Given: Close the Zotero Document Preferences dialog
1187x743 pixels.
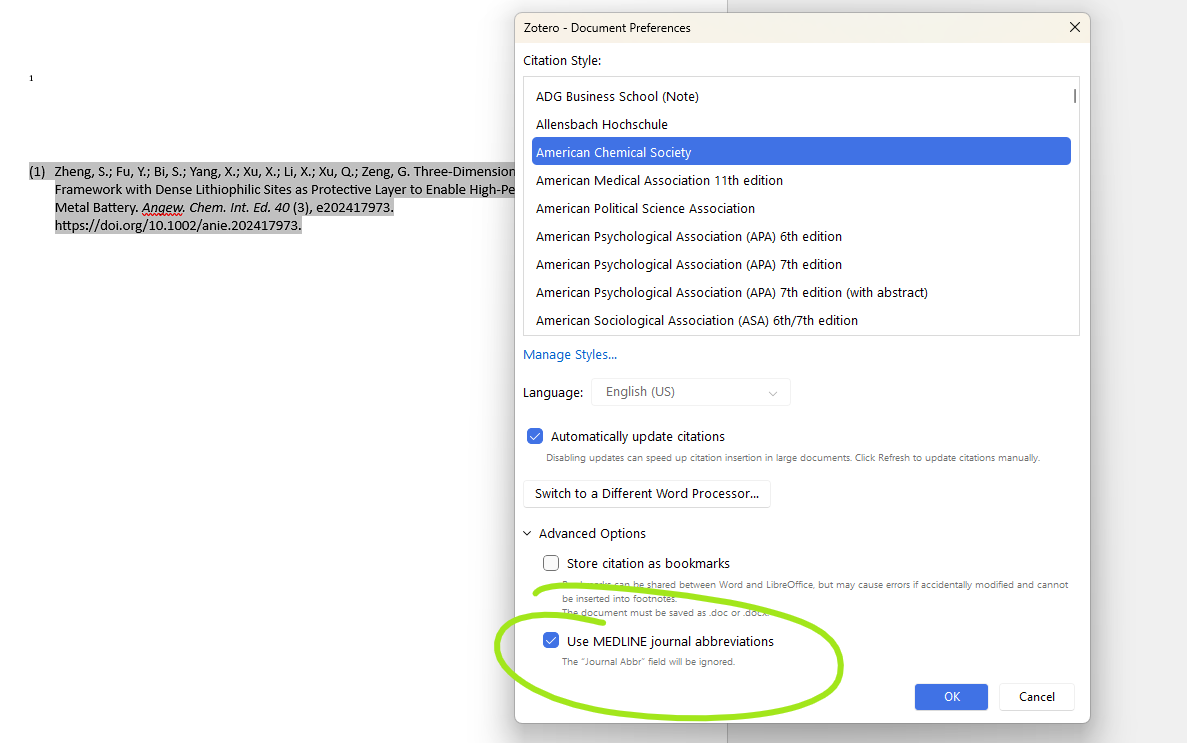Looking at the screenshot, I should (x=1074, y=27).
